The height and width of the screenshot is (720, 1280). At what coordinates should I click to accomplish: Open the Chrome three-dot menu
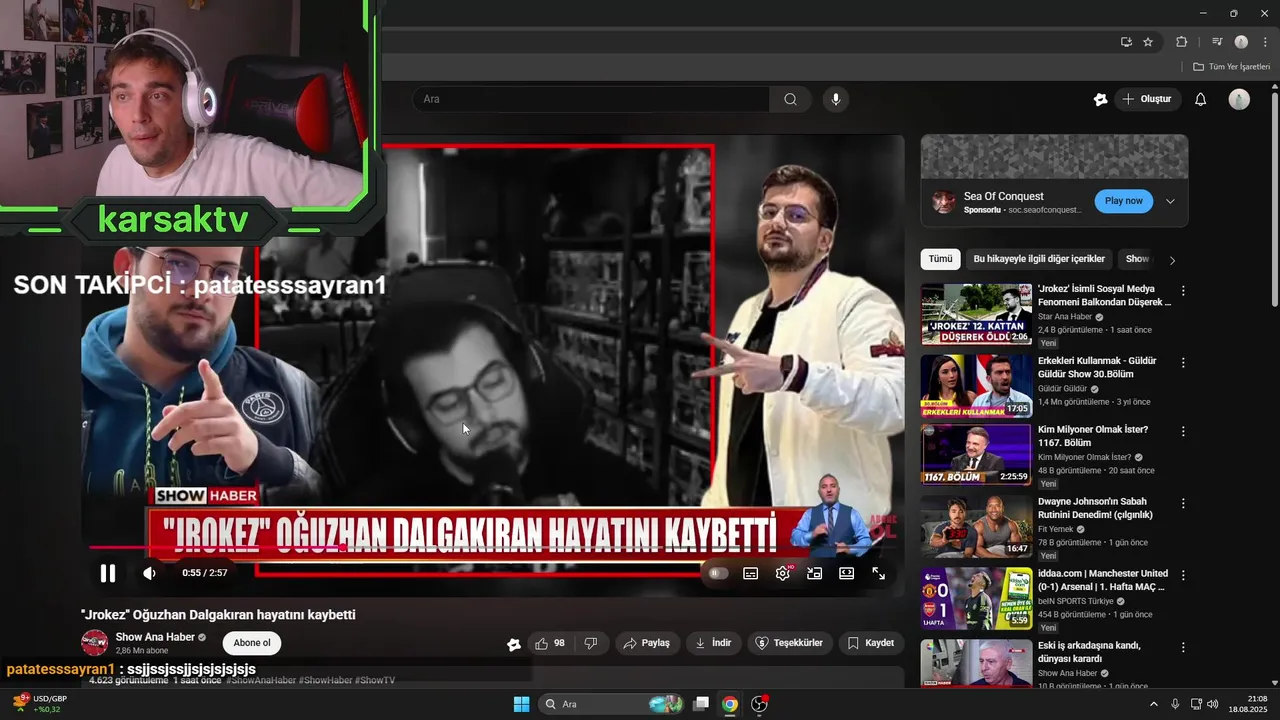(1265, 42)
